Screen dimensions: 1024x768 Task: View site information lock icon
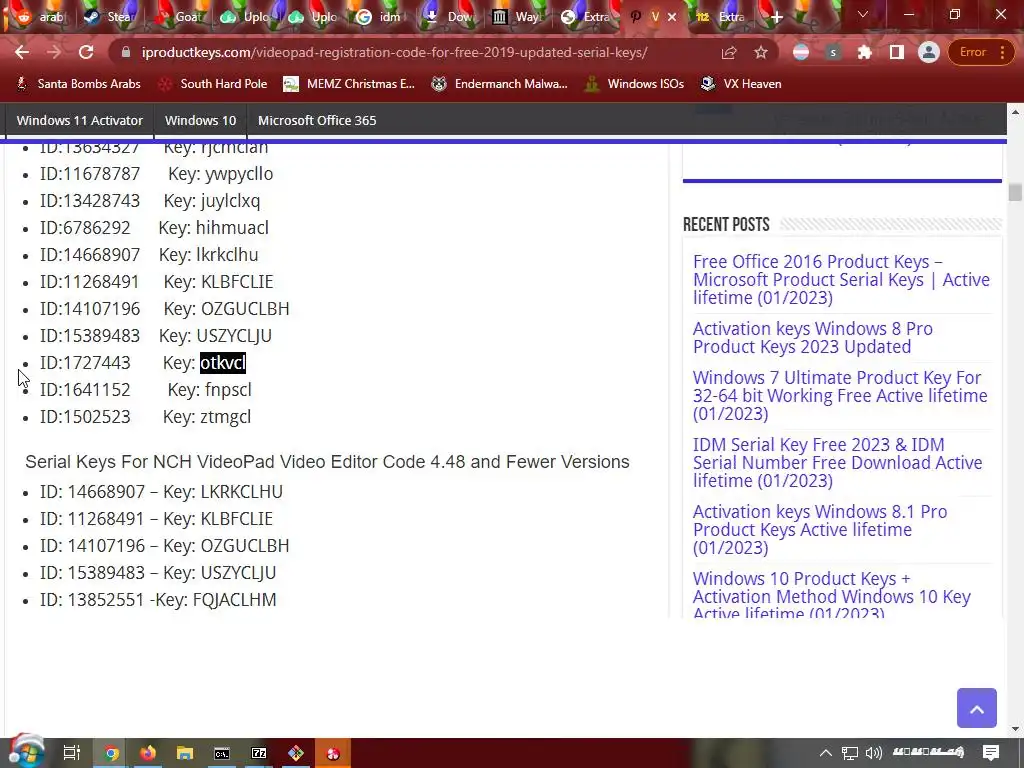pos(126,52)
